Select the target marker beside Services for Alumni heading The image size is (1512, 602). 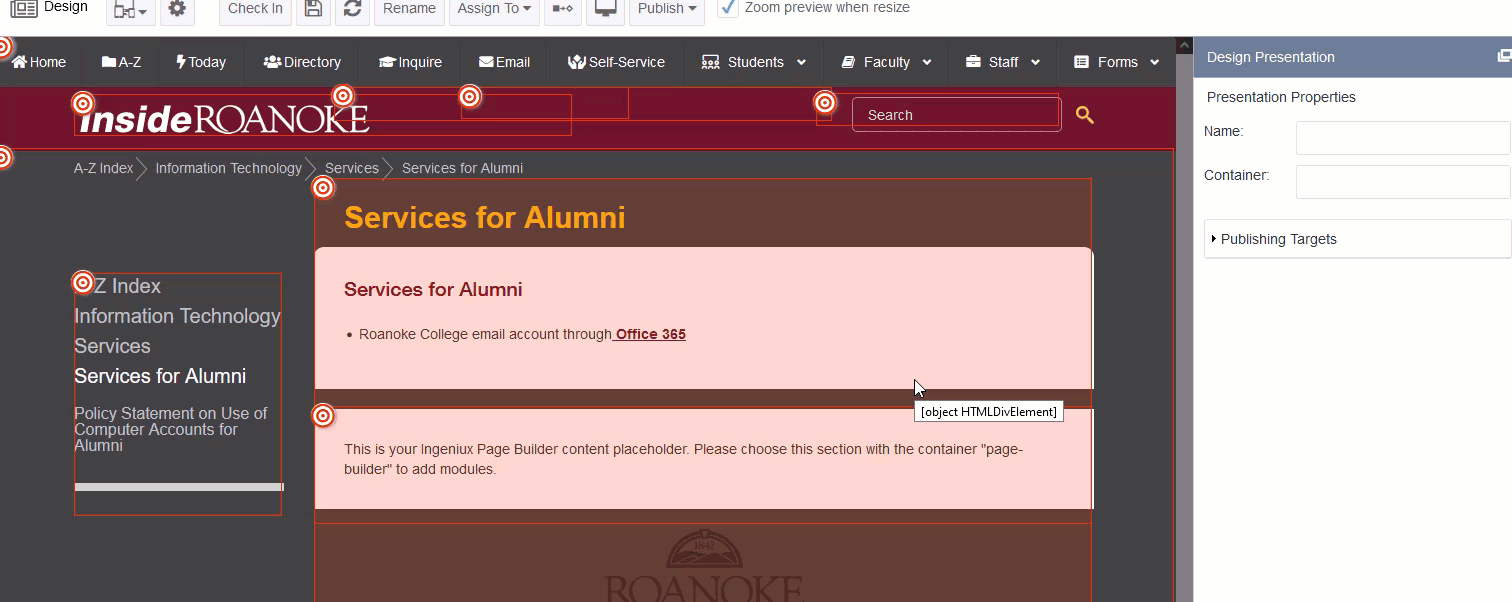323,187
